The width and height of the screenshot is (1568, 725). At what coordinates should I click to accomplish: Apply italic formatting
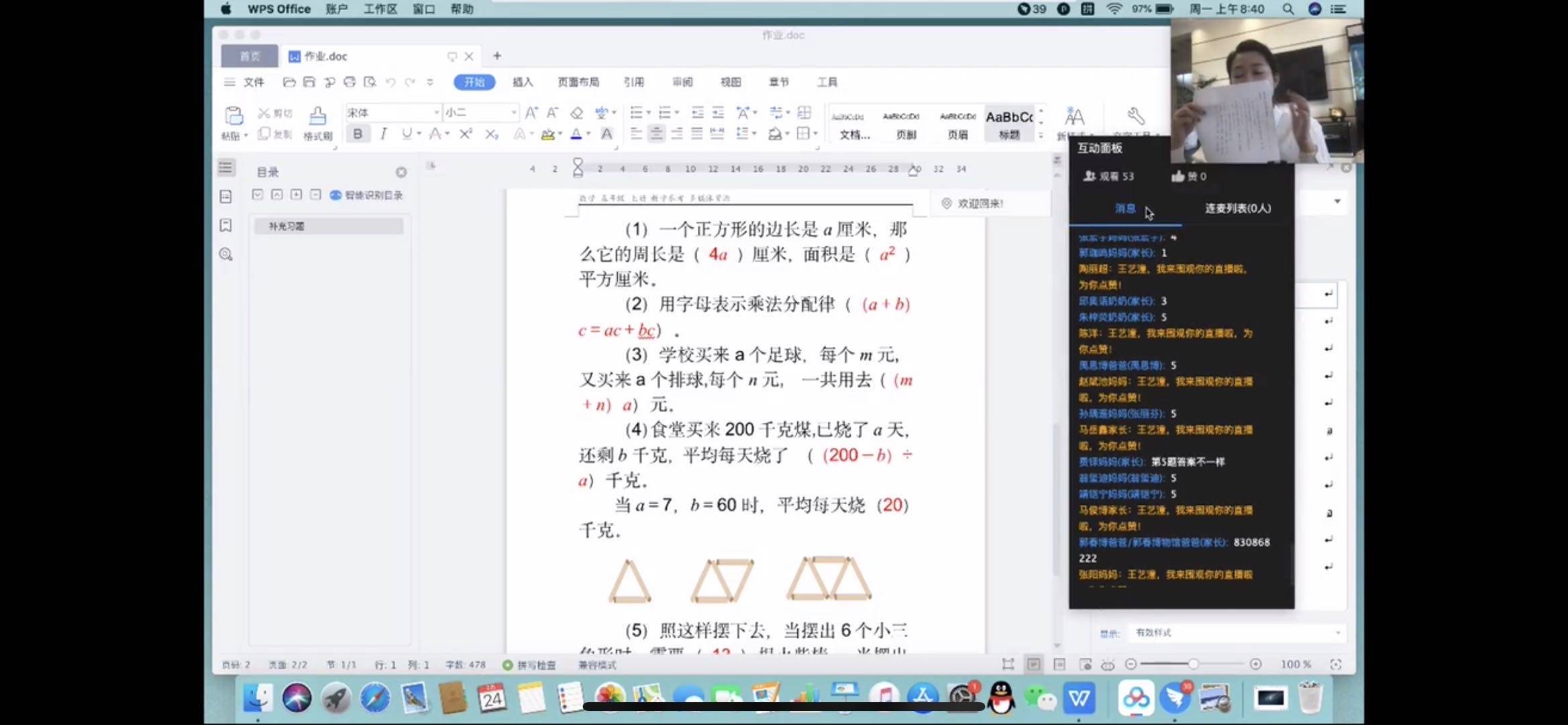click(x=382, y=134)
